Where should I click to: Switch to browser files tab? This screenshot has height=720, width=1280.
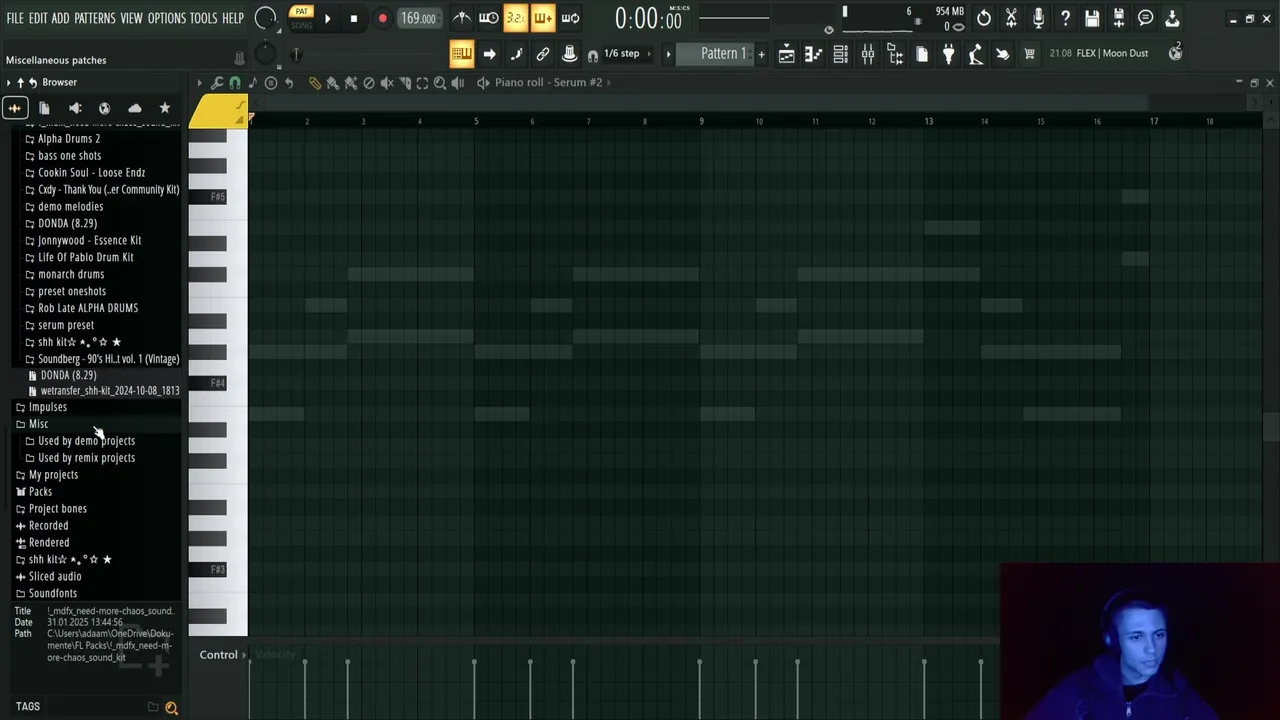click(44, 108)
